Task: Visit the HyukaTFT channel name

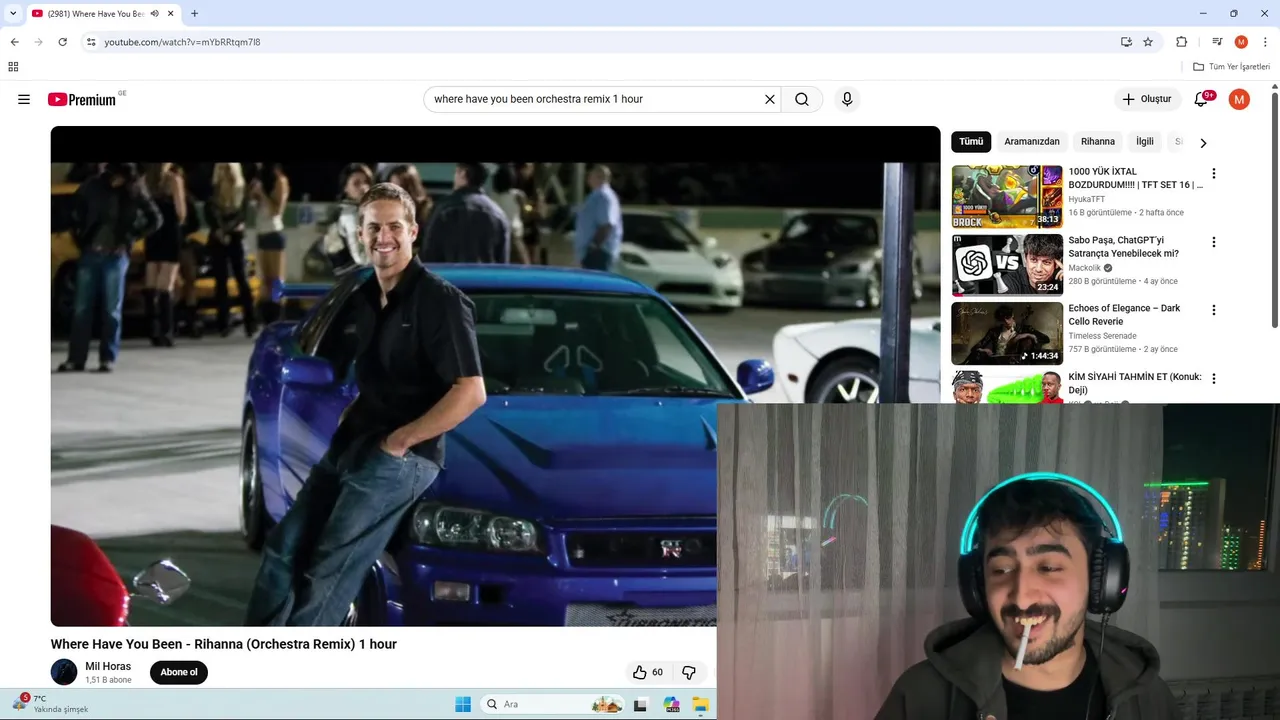Action: point(1086,199)
